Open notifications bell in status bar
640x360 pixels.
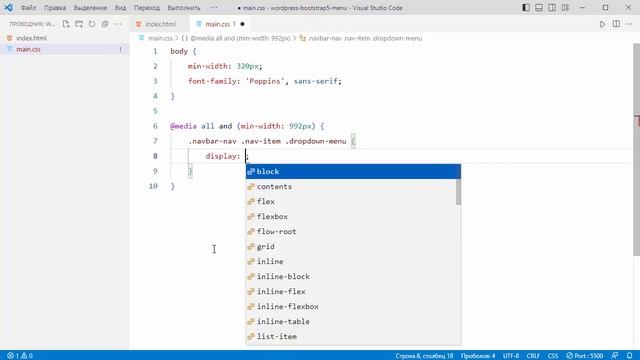[629, 356]
